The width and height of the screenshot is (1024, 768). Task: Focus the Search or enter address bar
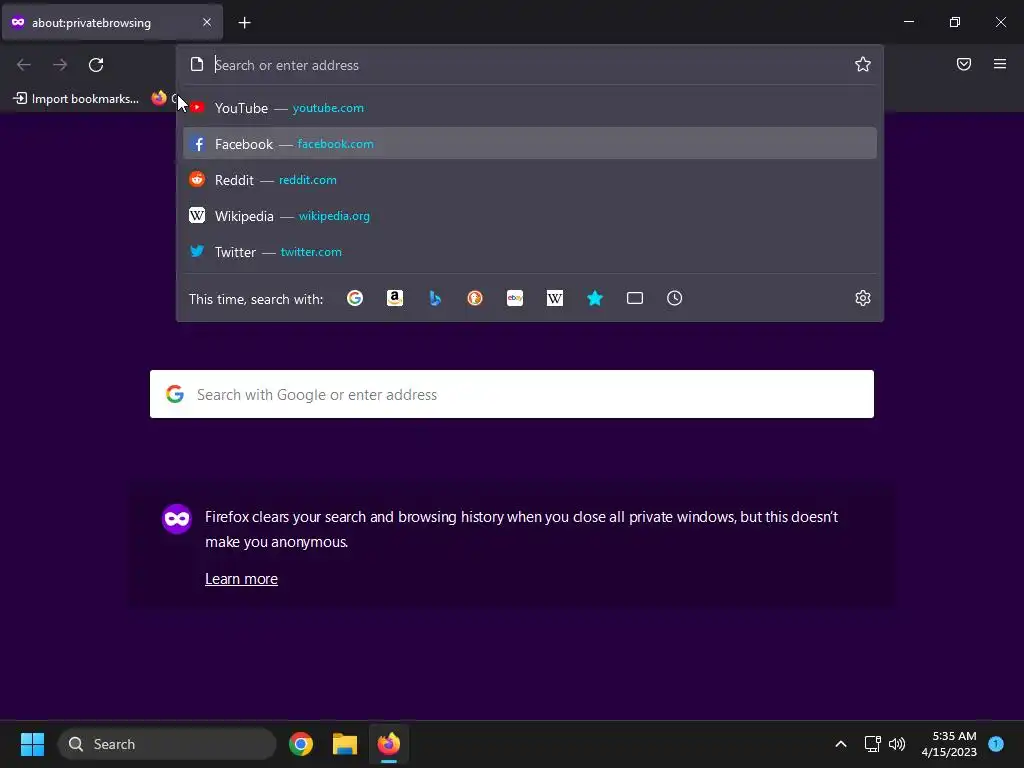(529, 65)
